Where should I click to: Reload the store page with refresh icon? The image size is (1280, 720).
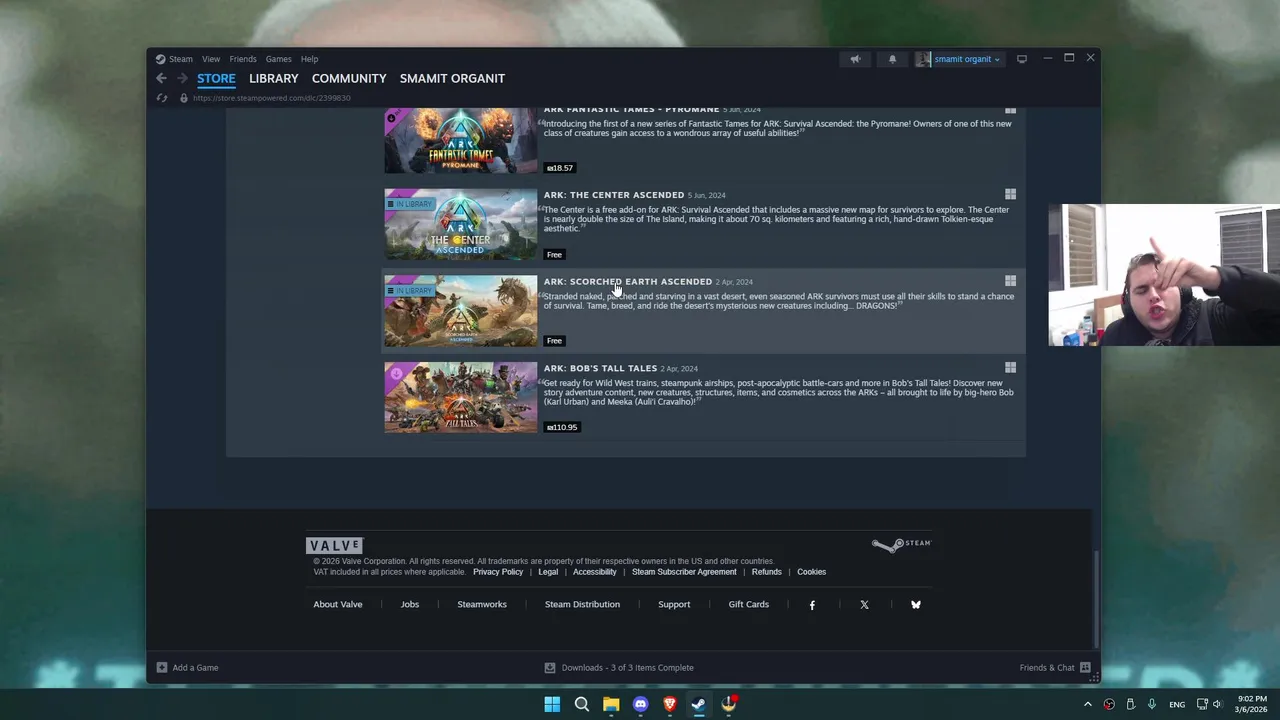(x=161, y=98)
